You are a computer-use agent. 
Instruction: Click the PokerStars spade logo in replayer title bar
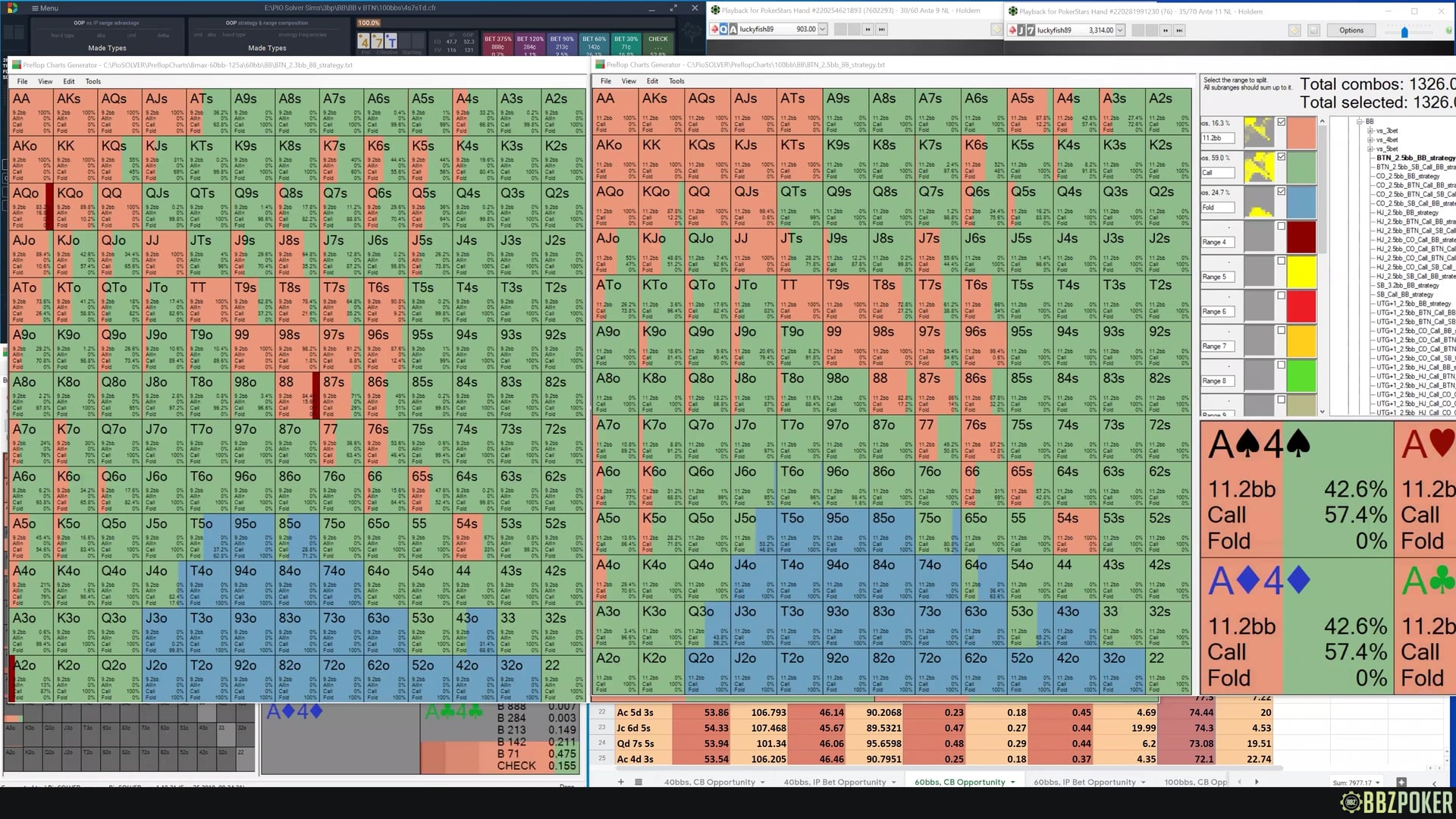pyautogui.click(x=717, y=11)
